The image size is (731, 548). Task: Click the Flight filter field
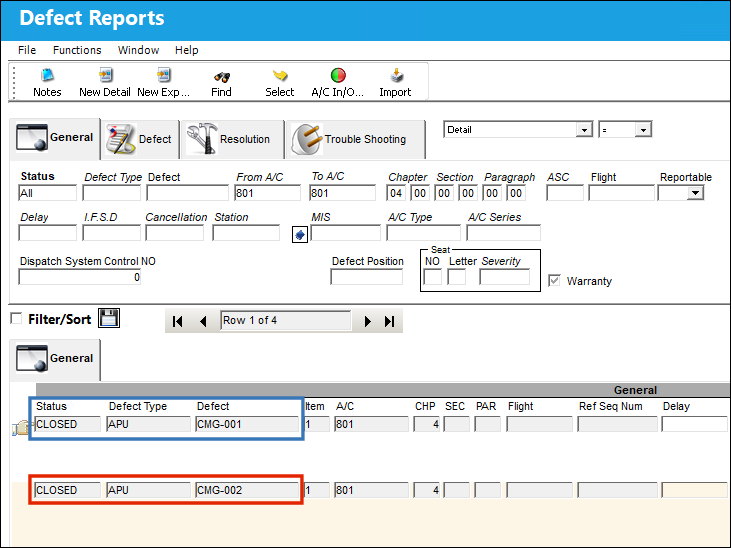click(621, 193)
